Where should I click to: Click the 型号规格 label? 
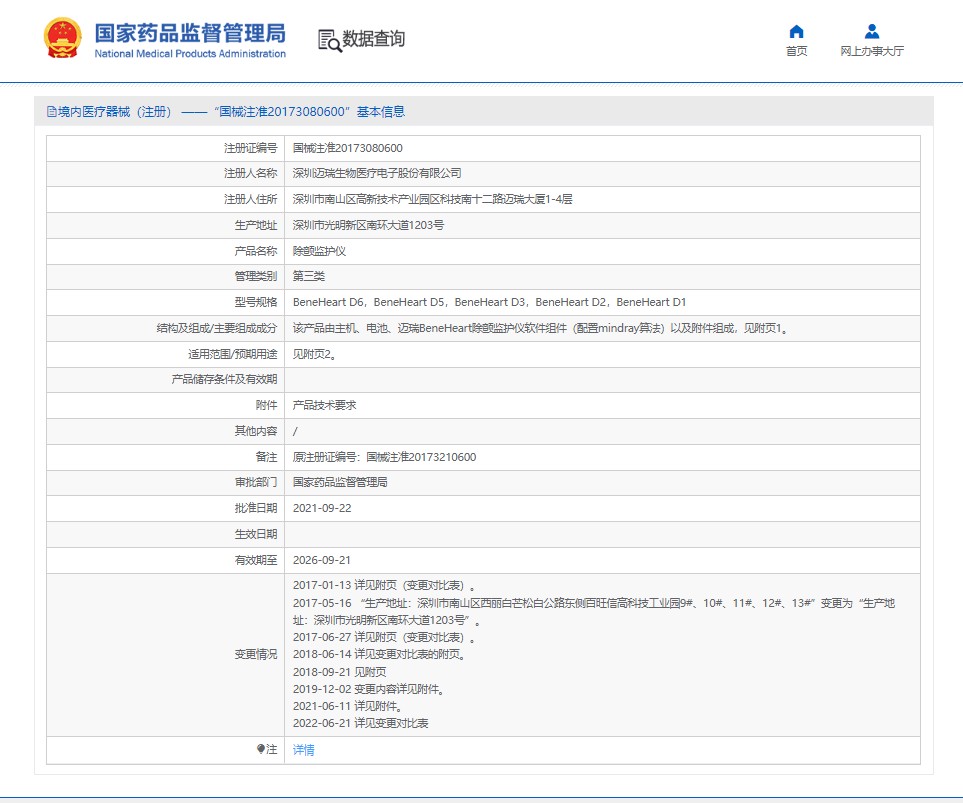point(256,302)
